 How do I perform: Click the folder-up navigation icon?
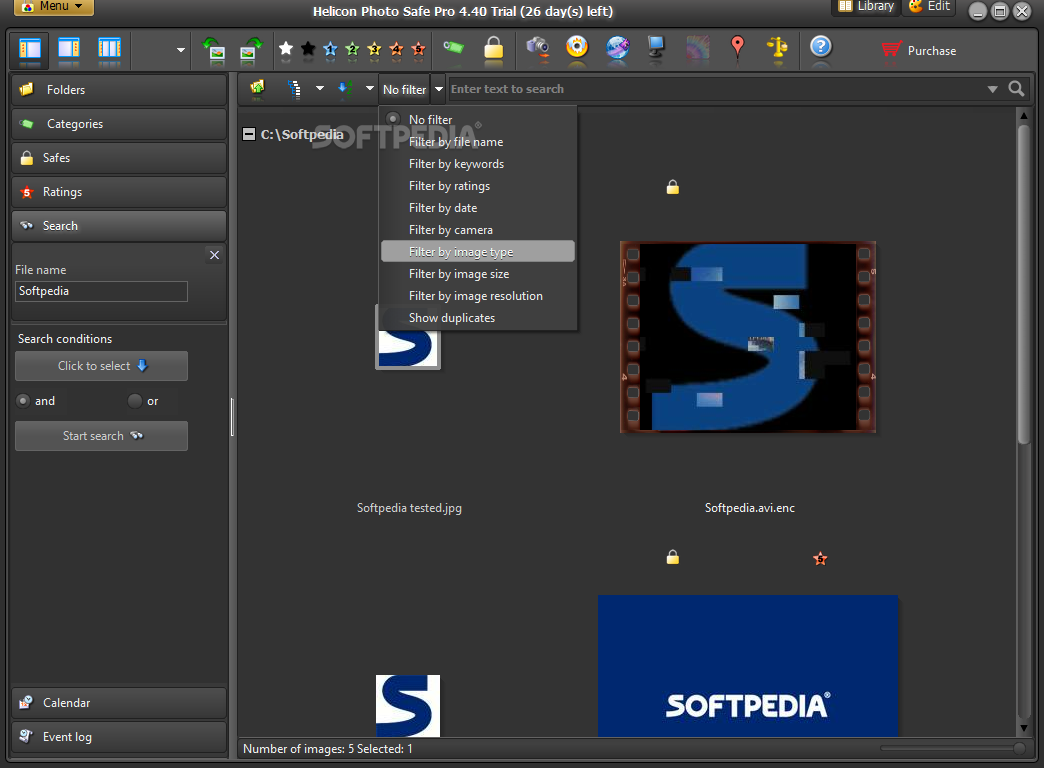tap(257, 88)
